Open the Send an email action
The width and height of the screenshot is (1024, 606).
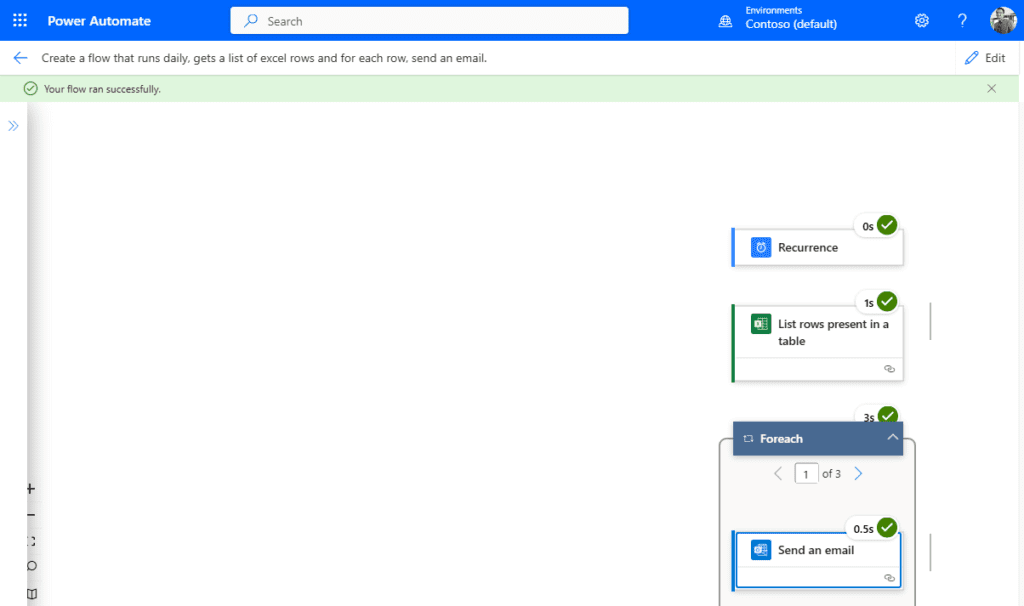[817, 551]
